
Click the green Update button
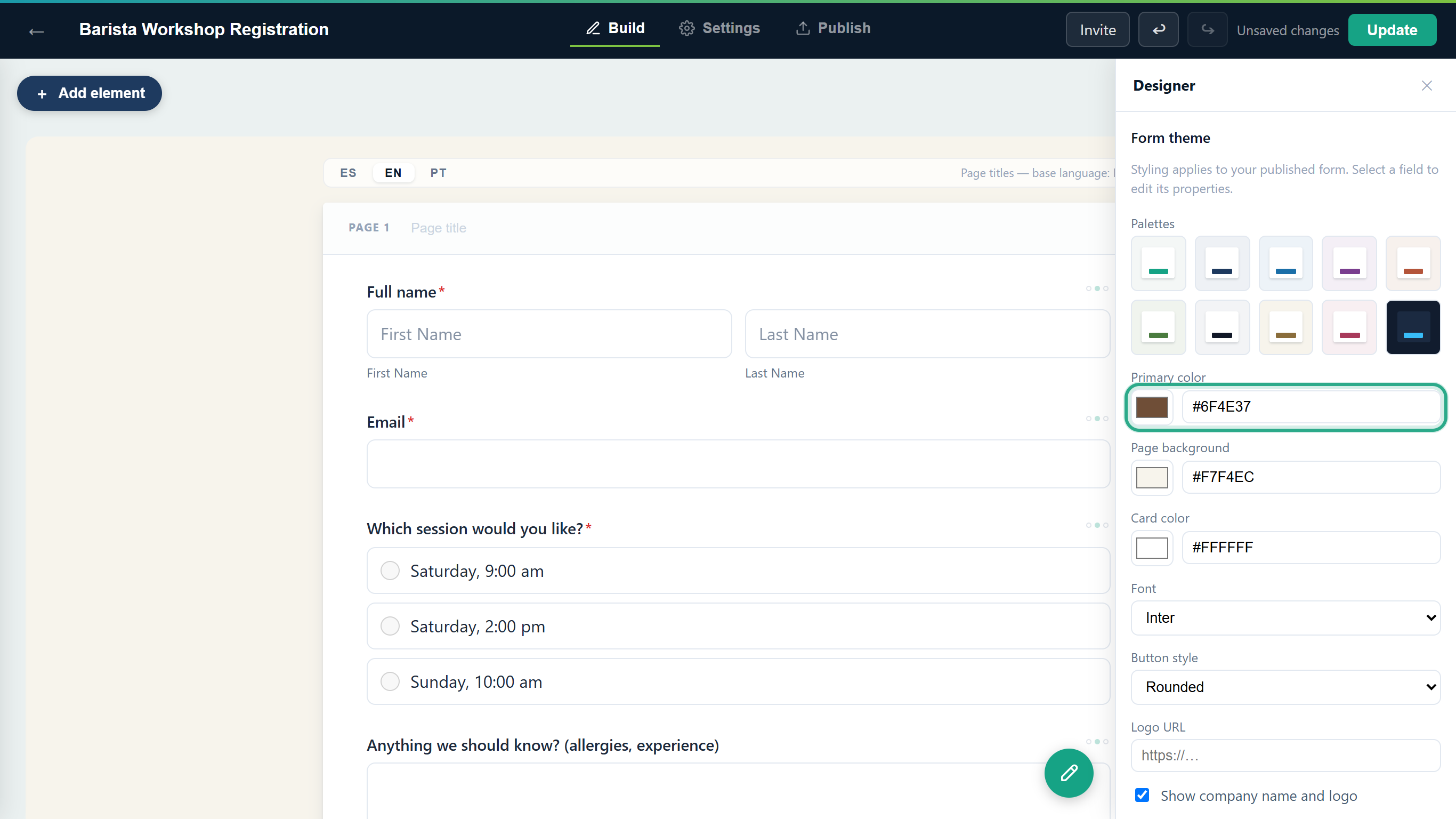click(1392, 29)
